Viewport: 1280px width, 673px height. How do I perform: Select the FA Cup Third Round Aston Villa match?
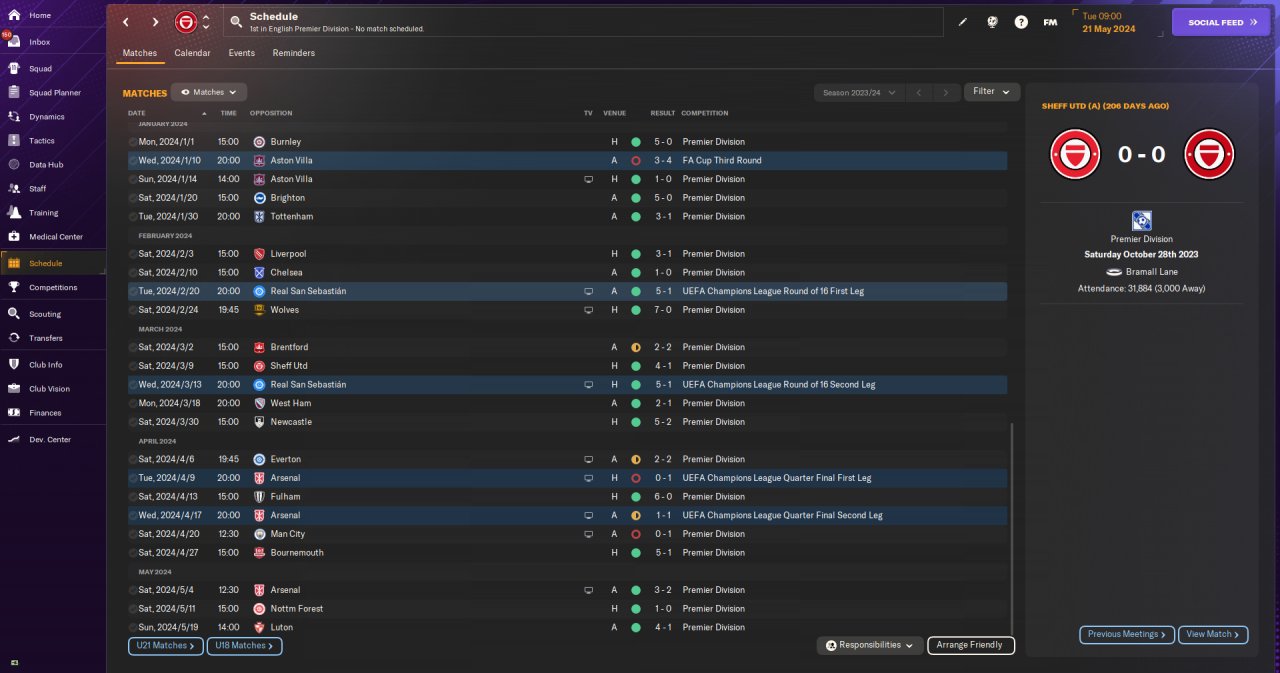point(567,160)
